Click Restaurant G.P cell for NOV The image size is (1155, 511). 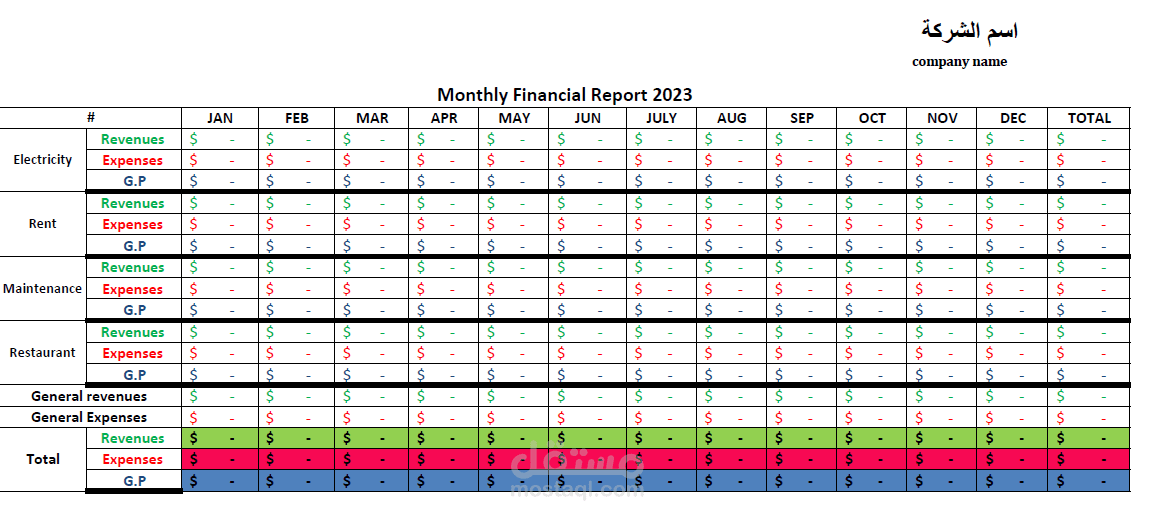[942, 375]
